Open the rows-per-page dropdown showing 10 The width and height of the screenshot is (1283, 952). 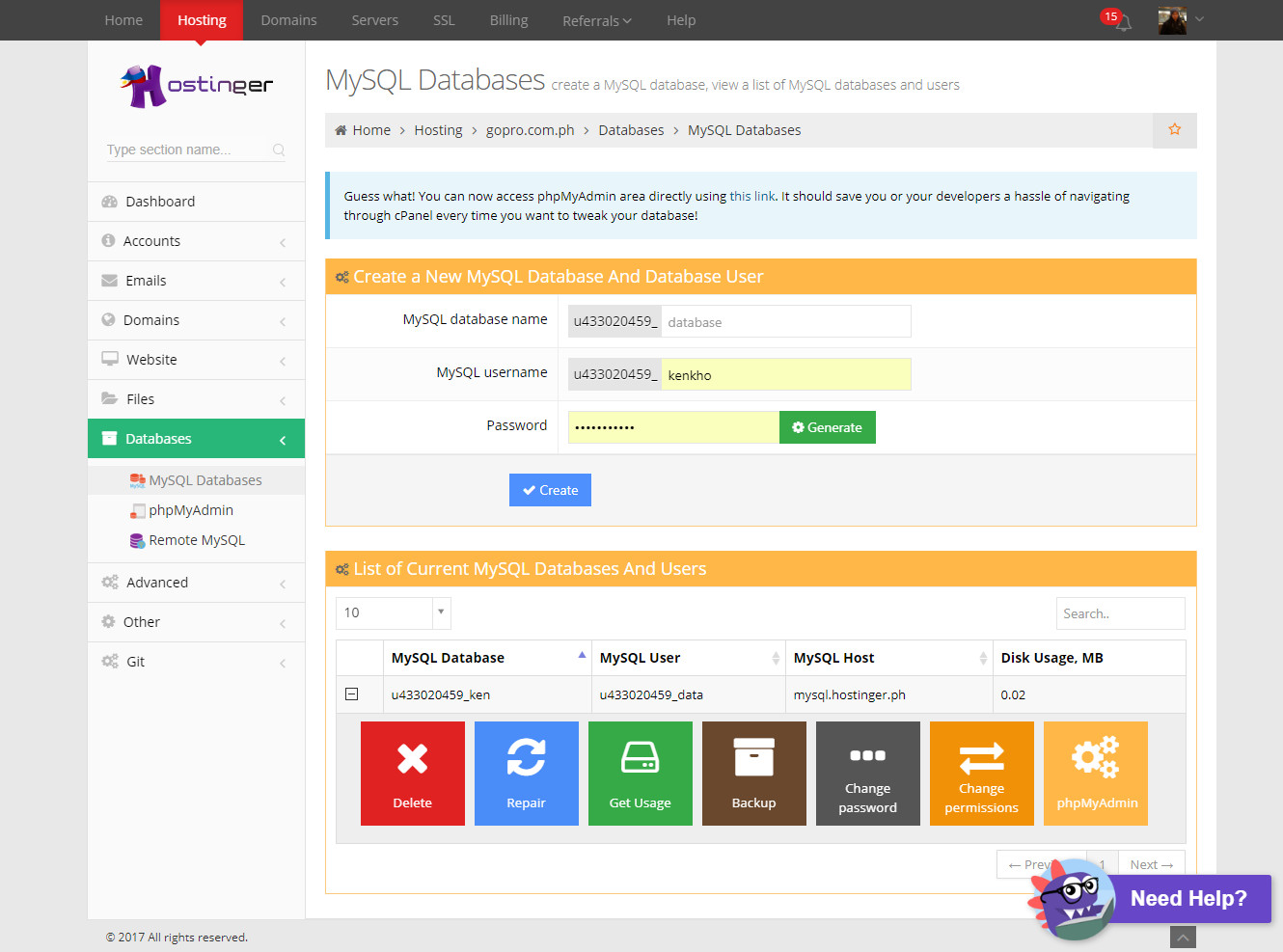(394, 612)
